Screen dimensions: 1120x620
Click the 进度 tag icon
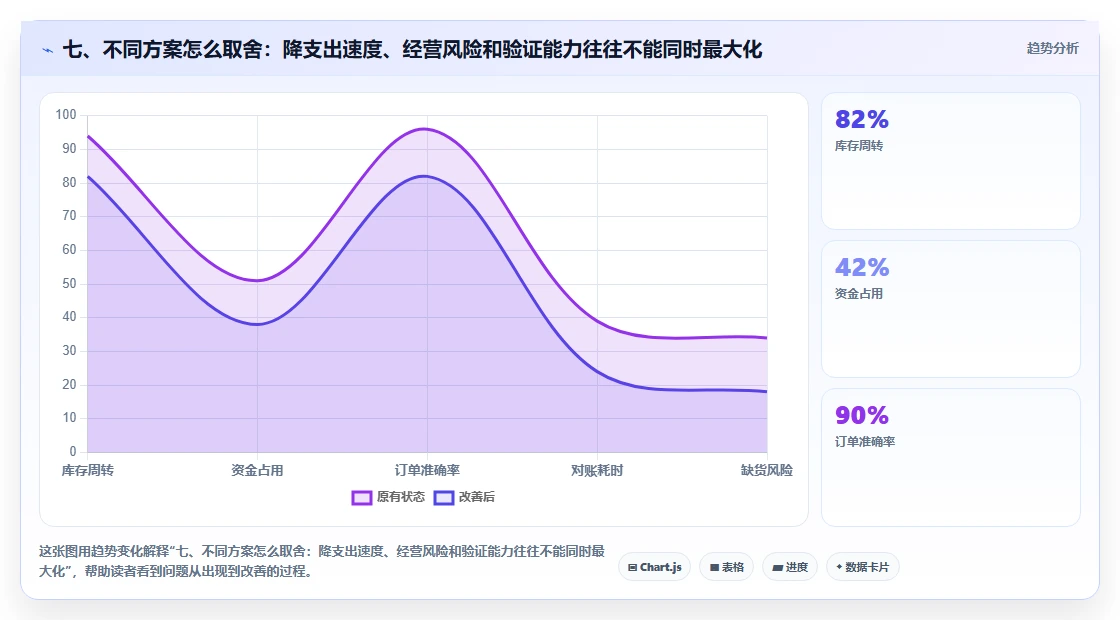pyautogui.click(x=777, y=568)
